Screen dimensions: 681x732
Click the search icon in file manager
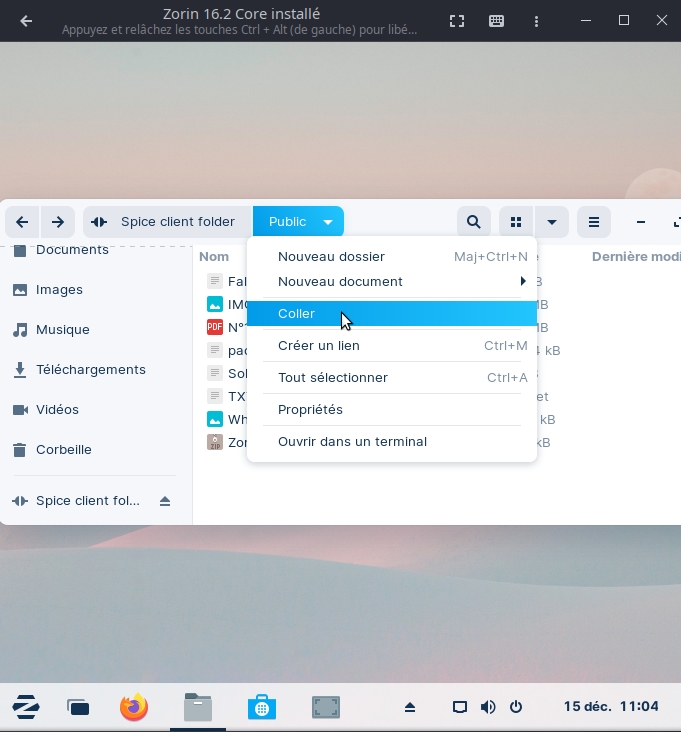(x=474, y=222)
